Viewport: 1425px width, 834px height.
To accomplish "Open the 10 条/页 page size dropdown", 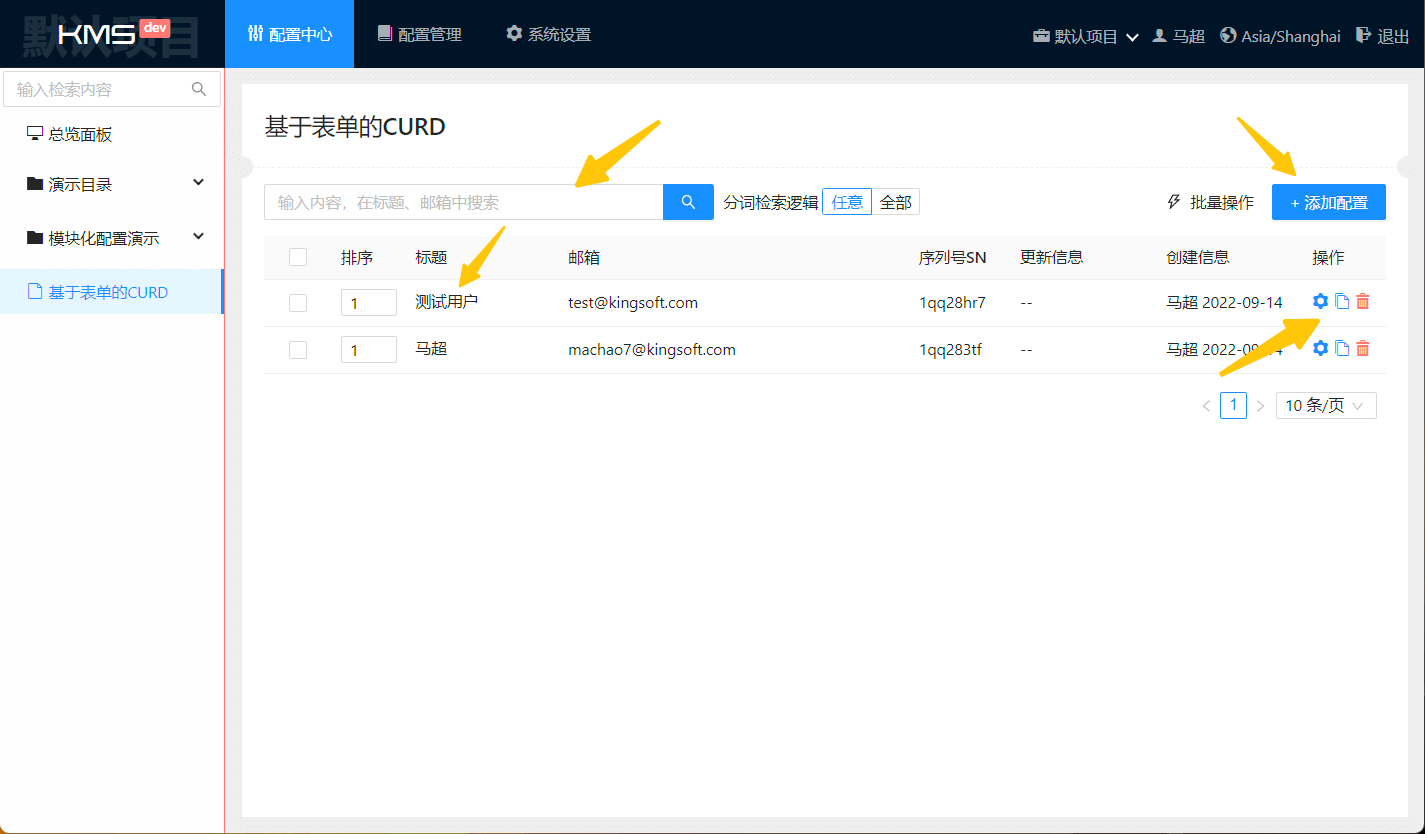I will [1325, 405].
